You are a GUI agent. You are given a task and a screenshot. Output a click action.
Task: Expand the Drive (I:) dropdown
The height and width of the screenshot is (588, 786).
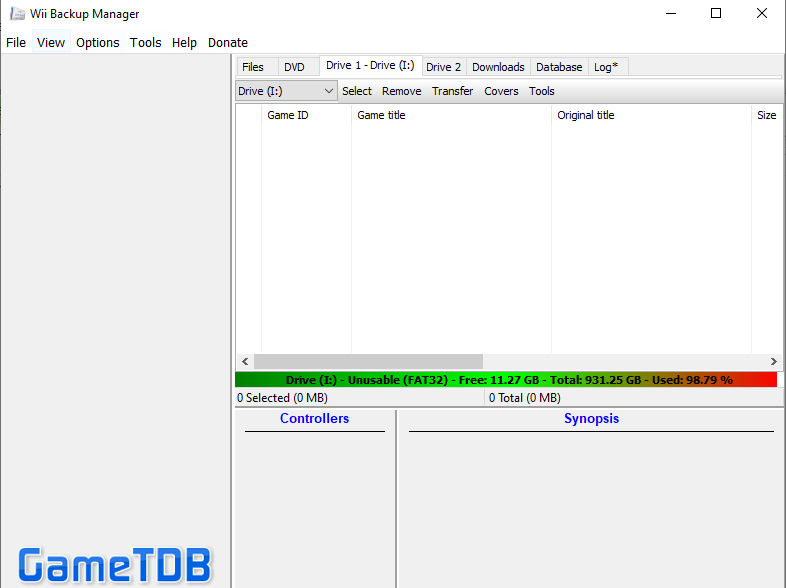(286, 91)
